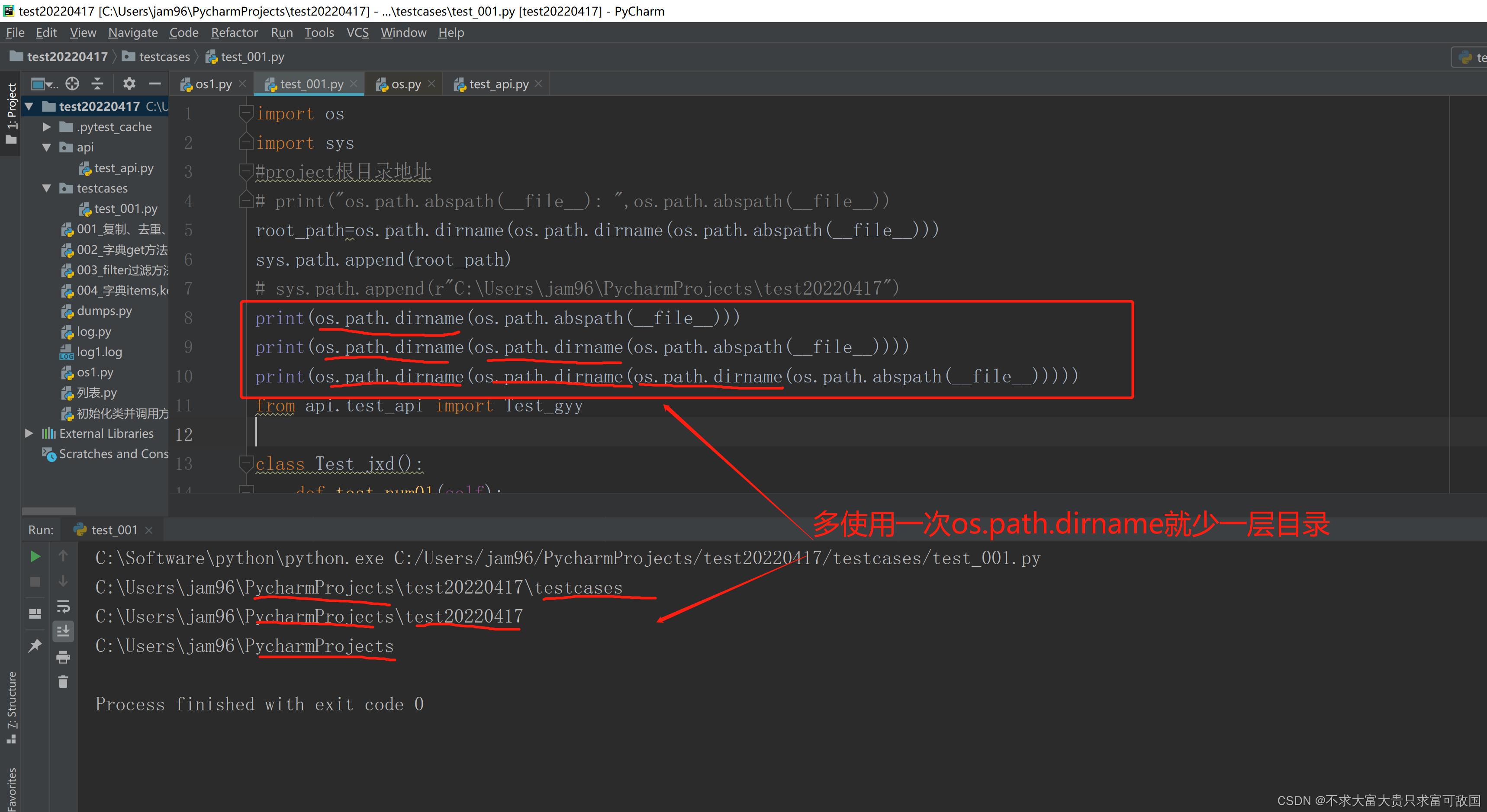The height and width of the screenshot is (812, 1487).
Task: Close the test_001 run tab
Action: pyautogui.click(x=149, y=530)
